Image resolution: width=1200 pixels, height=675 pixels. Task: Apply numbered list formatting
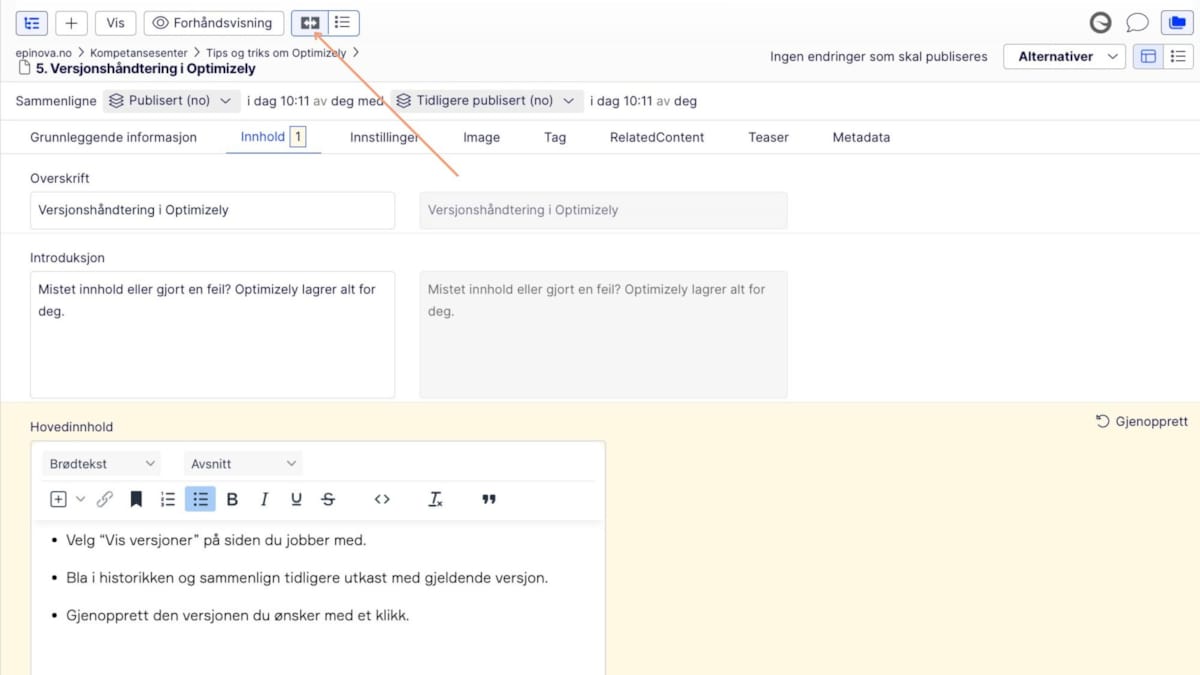[x=168, y=499]
